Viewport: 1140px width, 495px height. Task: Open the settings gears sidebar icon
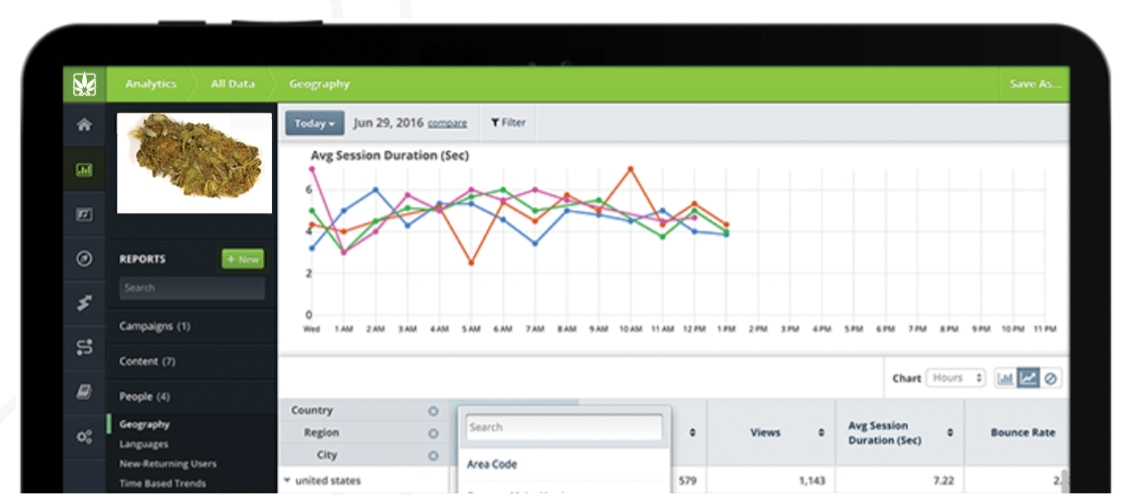pyautogui.click(x=84, y=437)
